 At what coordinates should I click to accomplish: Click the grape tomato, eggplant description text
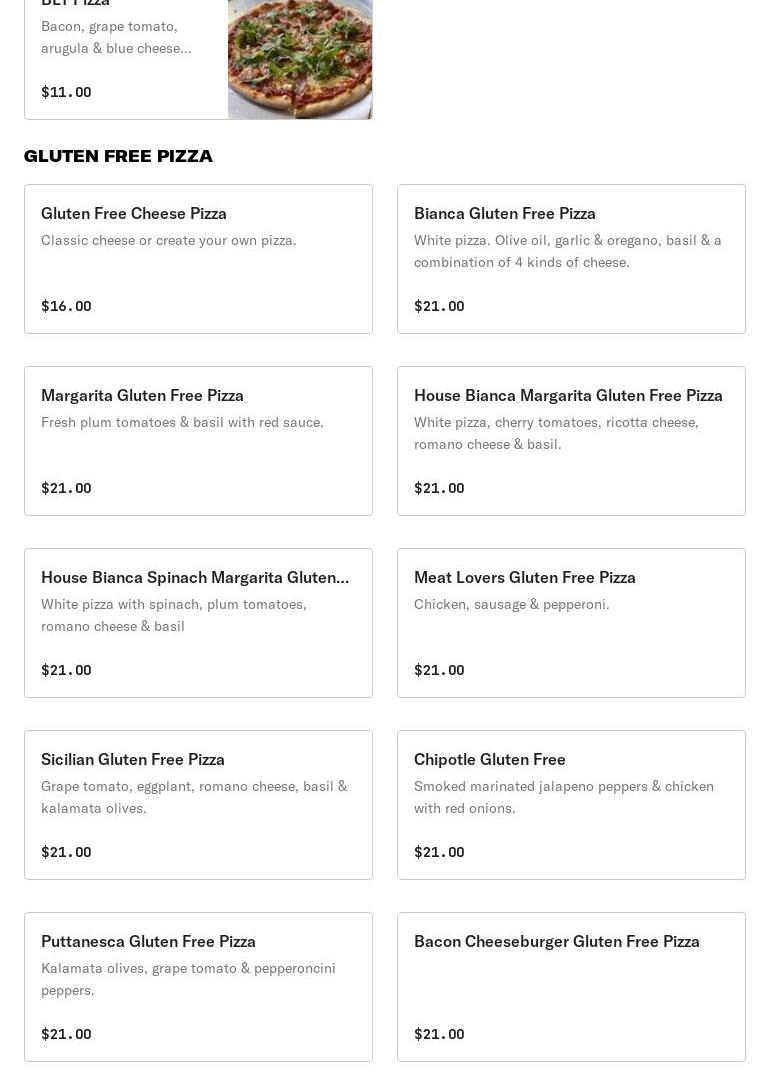[194, 797]
